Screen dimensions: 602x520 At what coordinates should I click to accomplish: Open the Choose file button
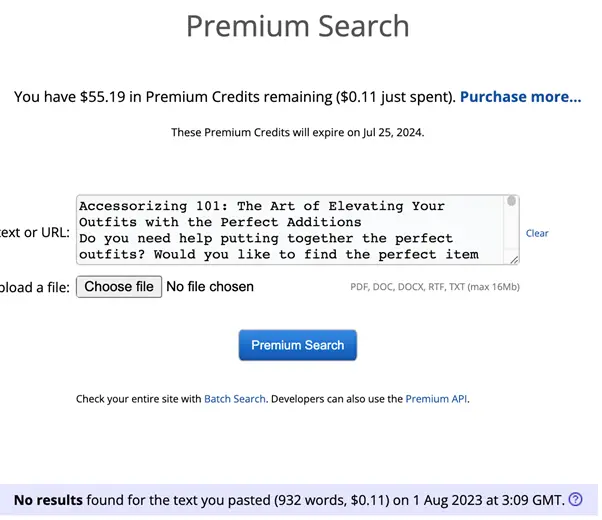[x=119, y=286]
